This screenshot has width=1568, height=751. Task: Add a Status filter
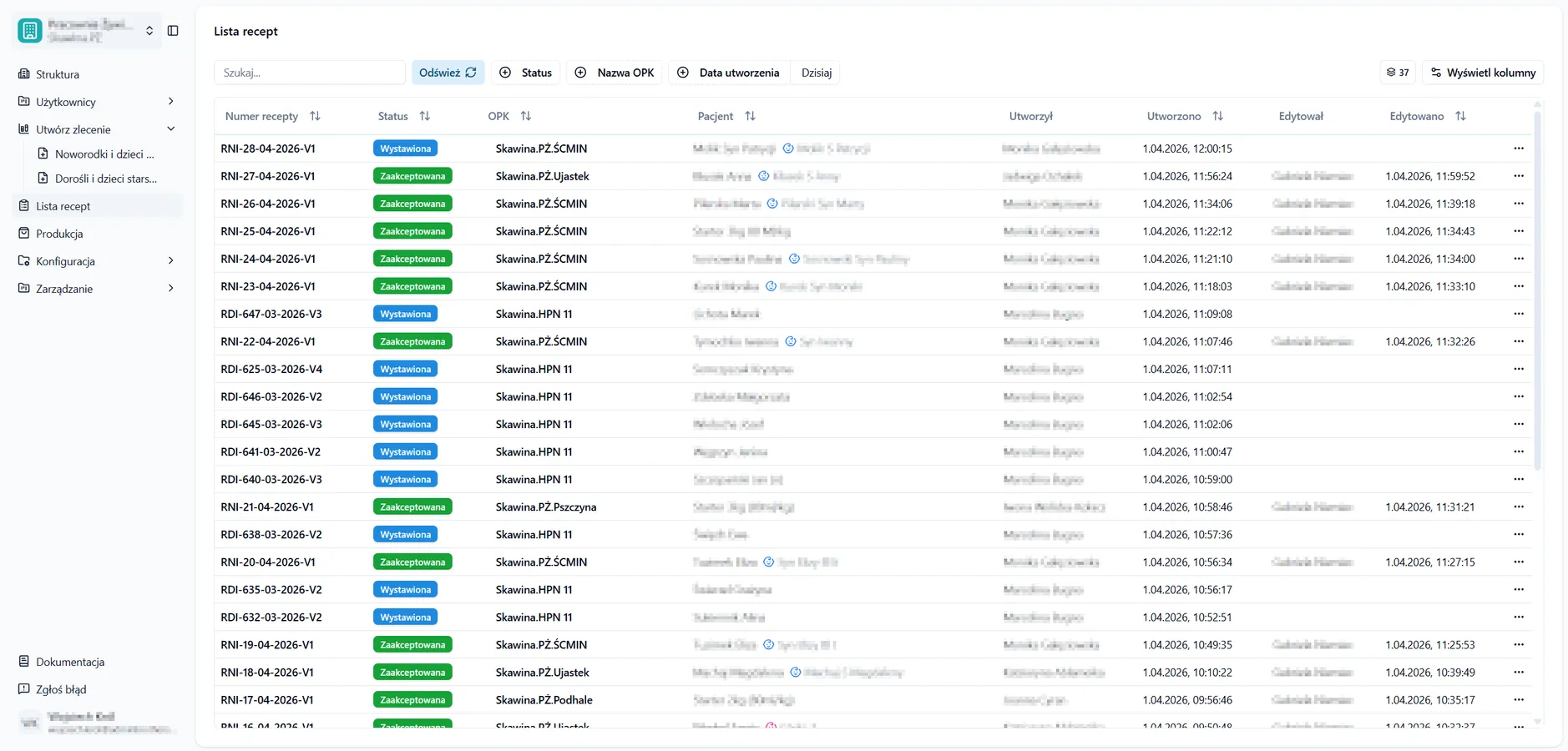coord(526,73)
